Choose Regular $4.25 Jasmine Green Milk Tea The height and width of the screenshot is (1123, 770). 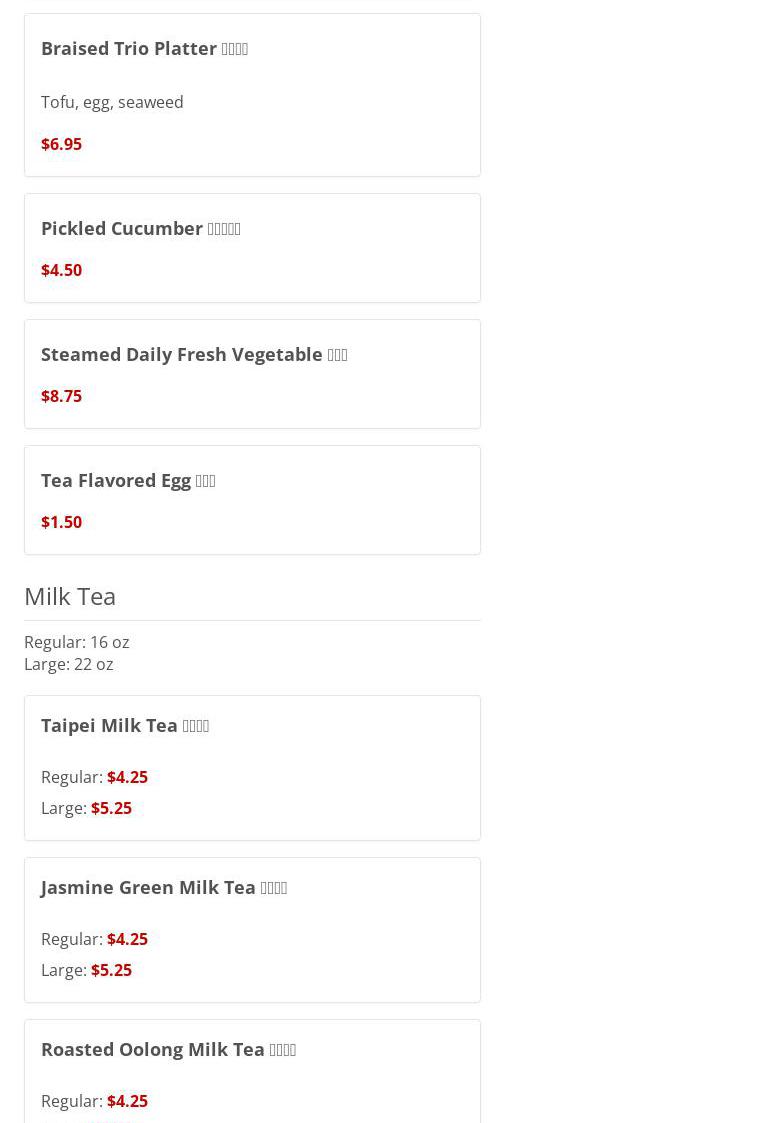(127, 939)
